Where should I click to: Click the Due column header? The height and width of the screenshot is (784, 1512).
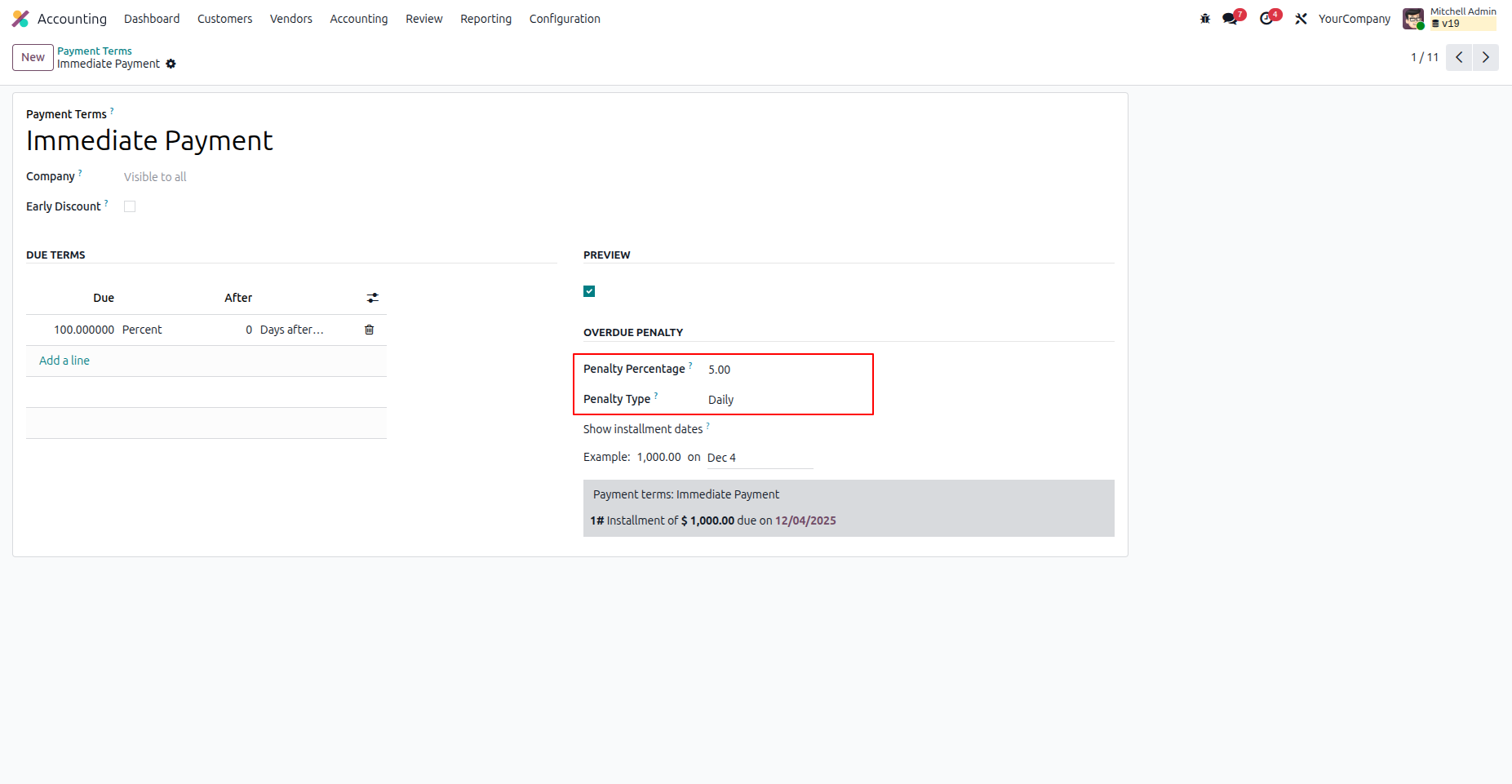coord(104,298)
